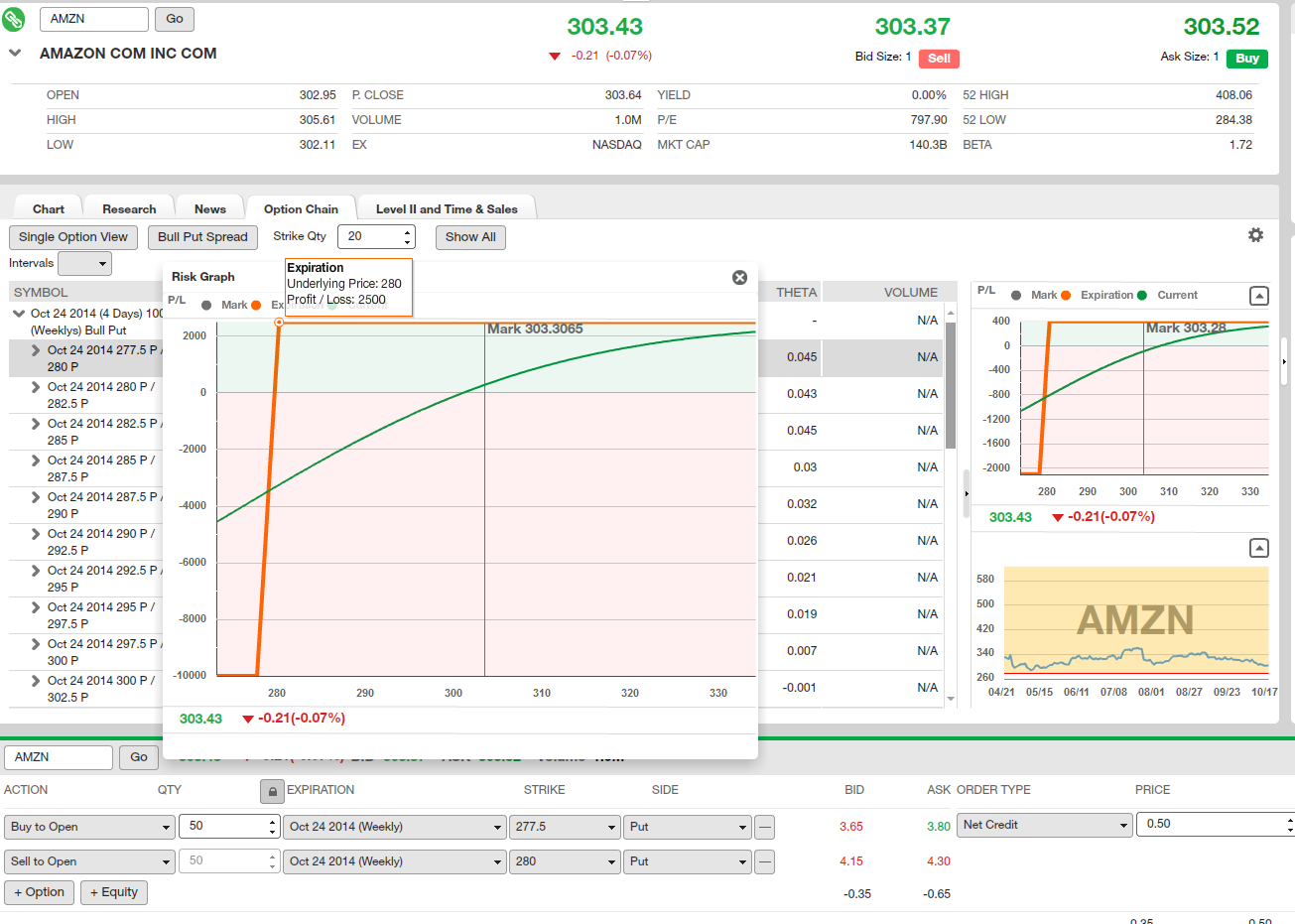1295x924 pixels.
Task: Open the Net Credit order type dropdown
Action: tap(1045, 825)
